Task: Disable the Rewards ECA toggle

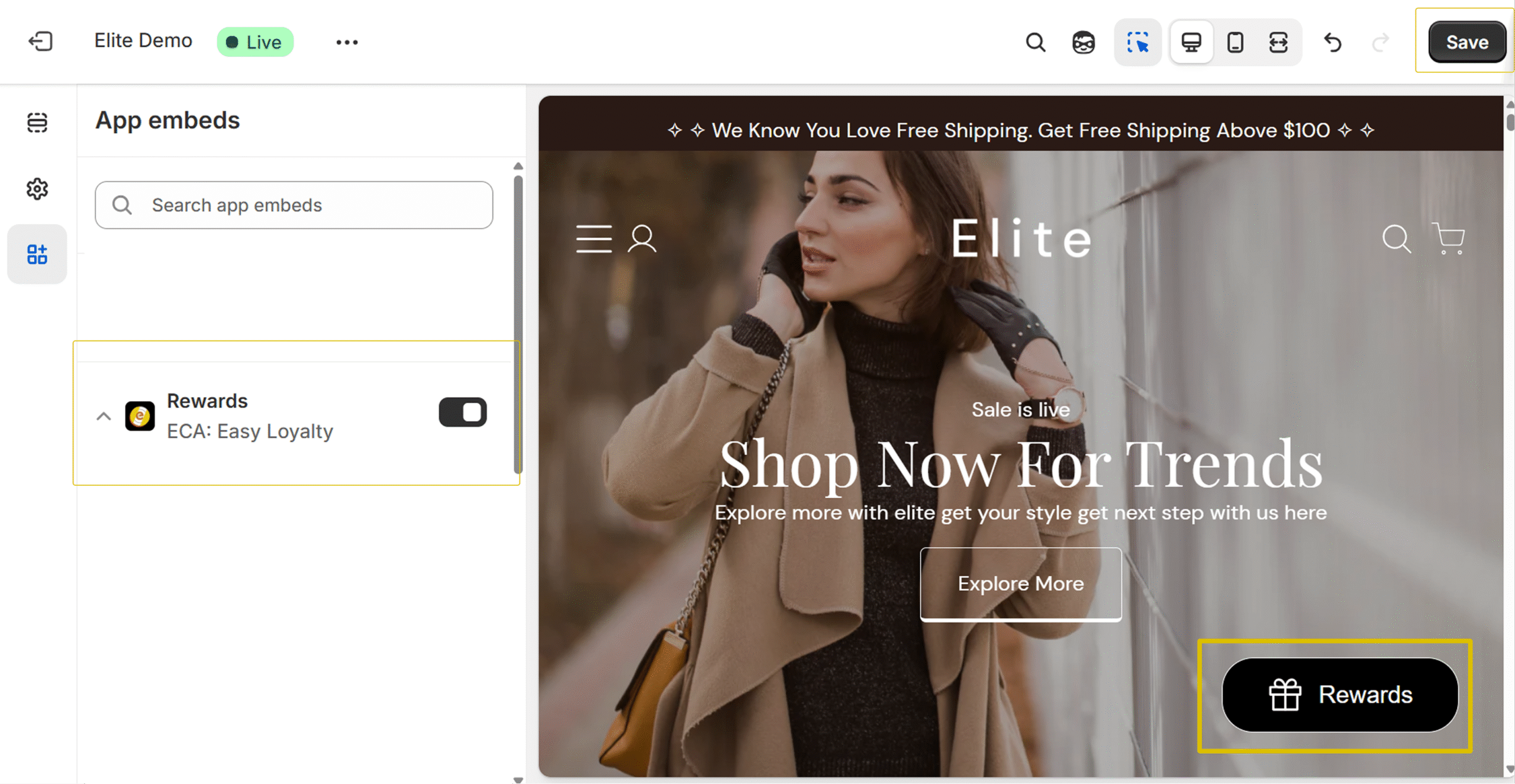Action: tap(463, 412)
